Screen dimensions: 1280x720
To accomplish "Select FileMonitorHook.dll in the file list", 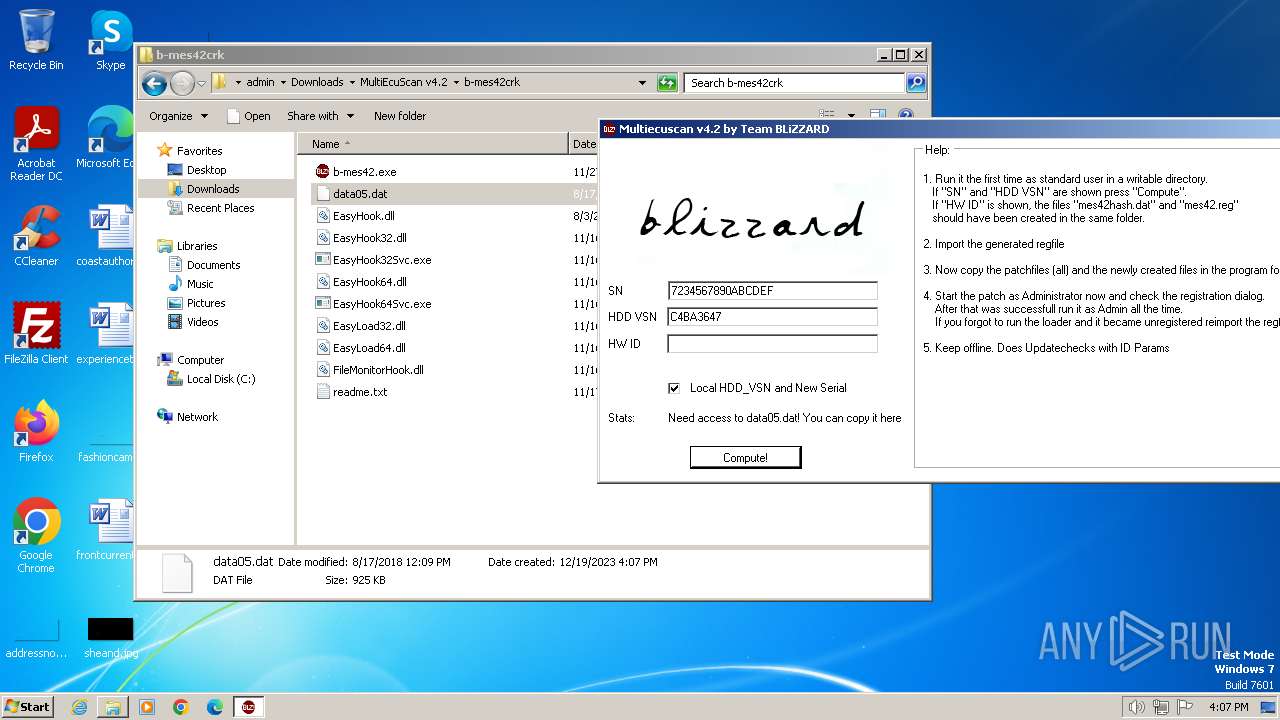I will [378, 370].
